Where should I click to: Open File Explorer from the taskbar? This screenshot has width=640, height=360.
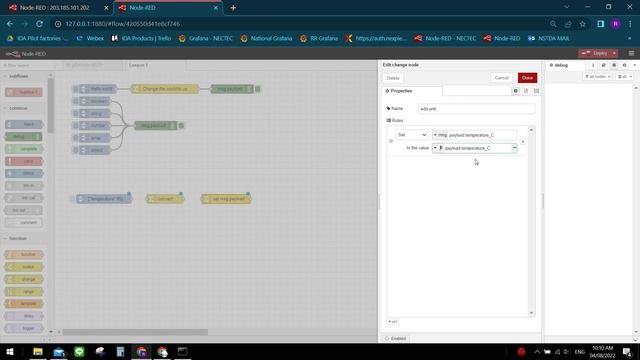click(38, 351)
